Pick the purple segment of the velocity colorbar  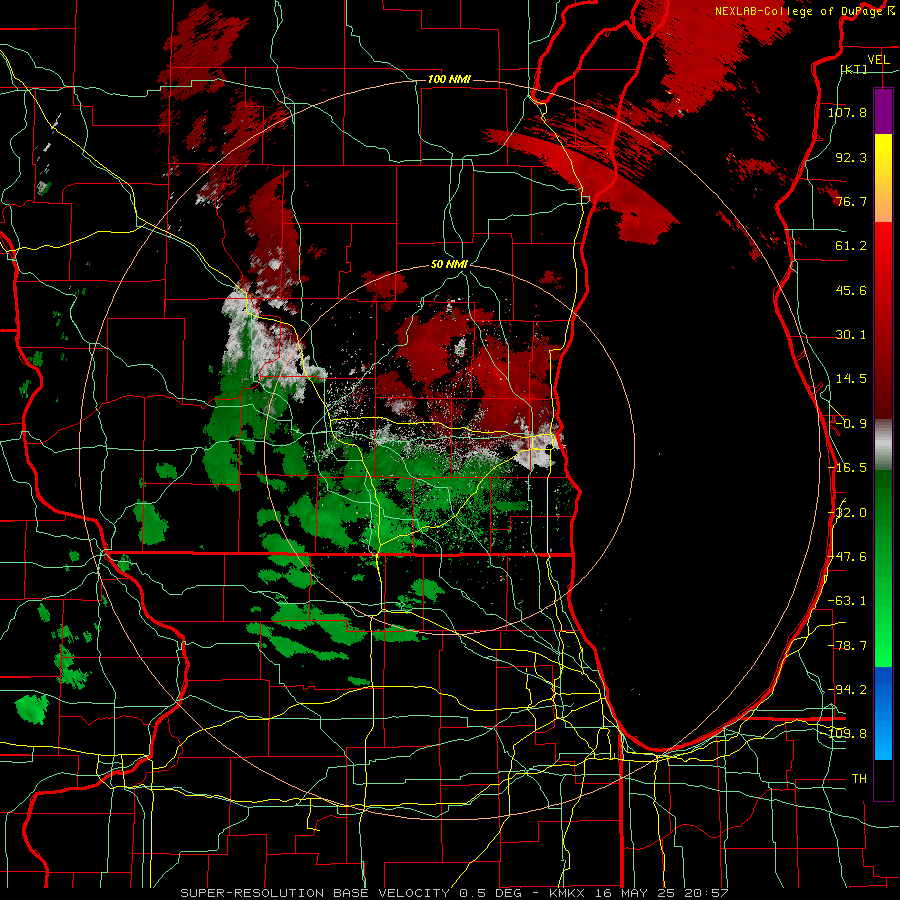(883, 111)
